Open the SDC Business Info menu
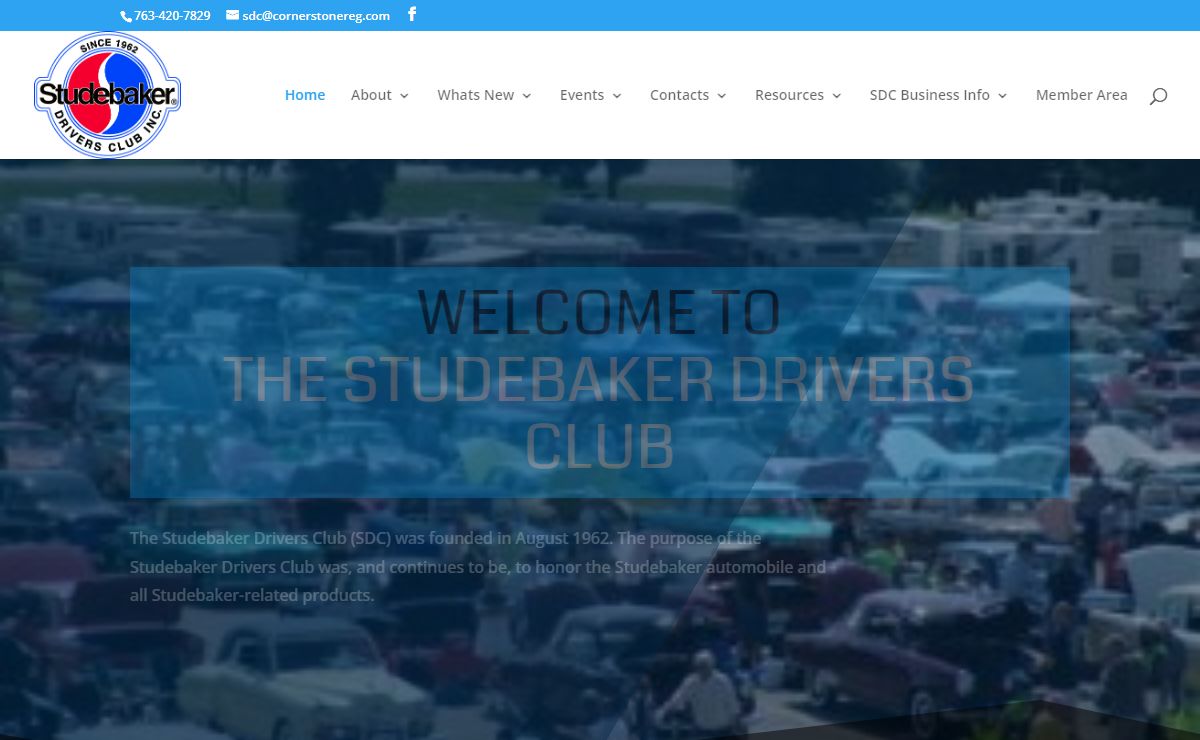This screenshot has height=740, width=1200. [930, 95]
